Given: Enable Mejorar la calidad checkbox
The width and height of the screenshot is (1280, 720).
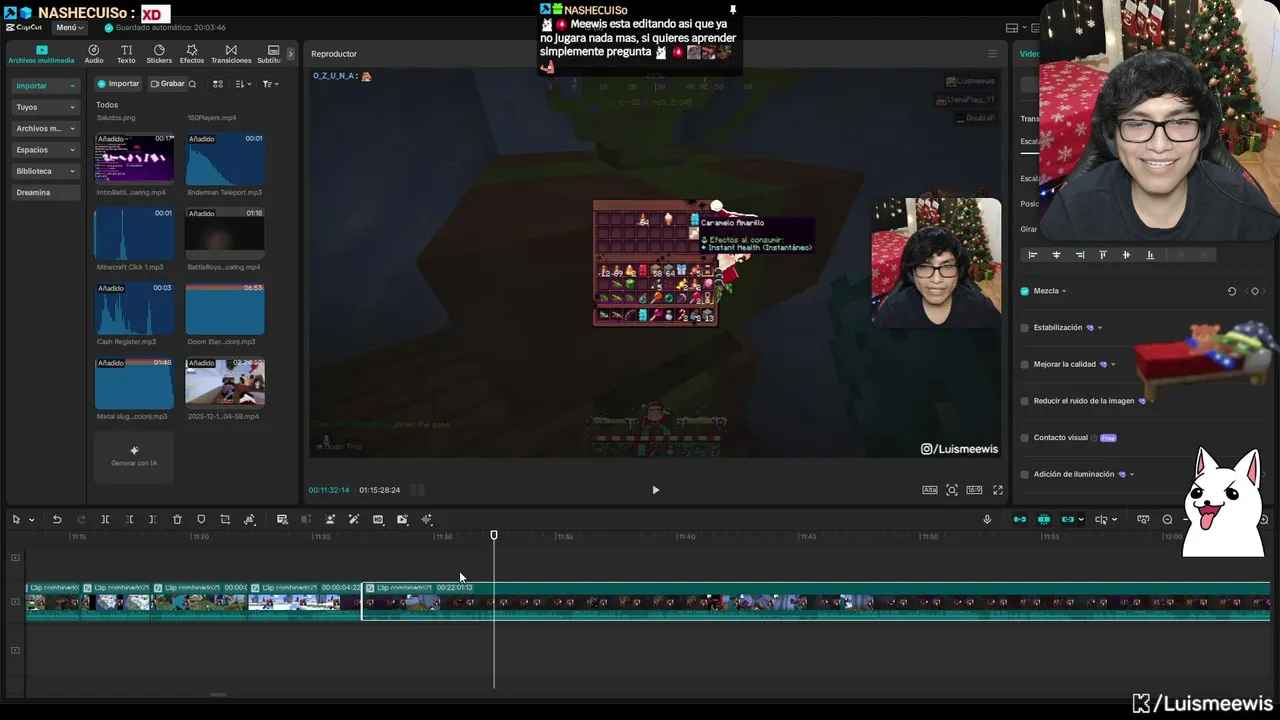Looking at the screenshot, I should tap(1024, 364).
